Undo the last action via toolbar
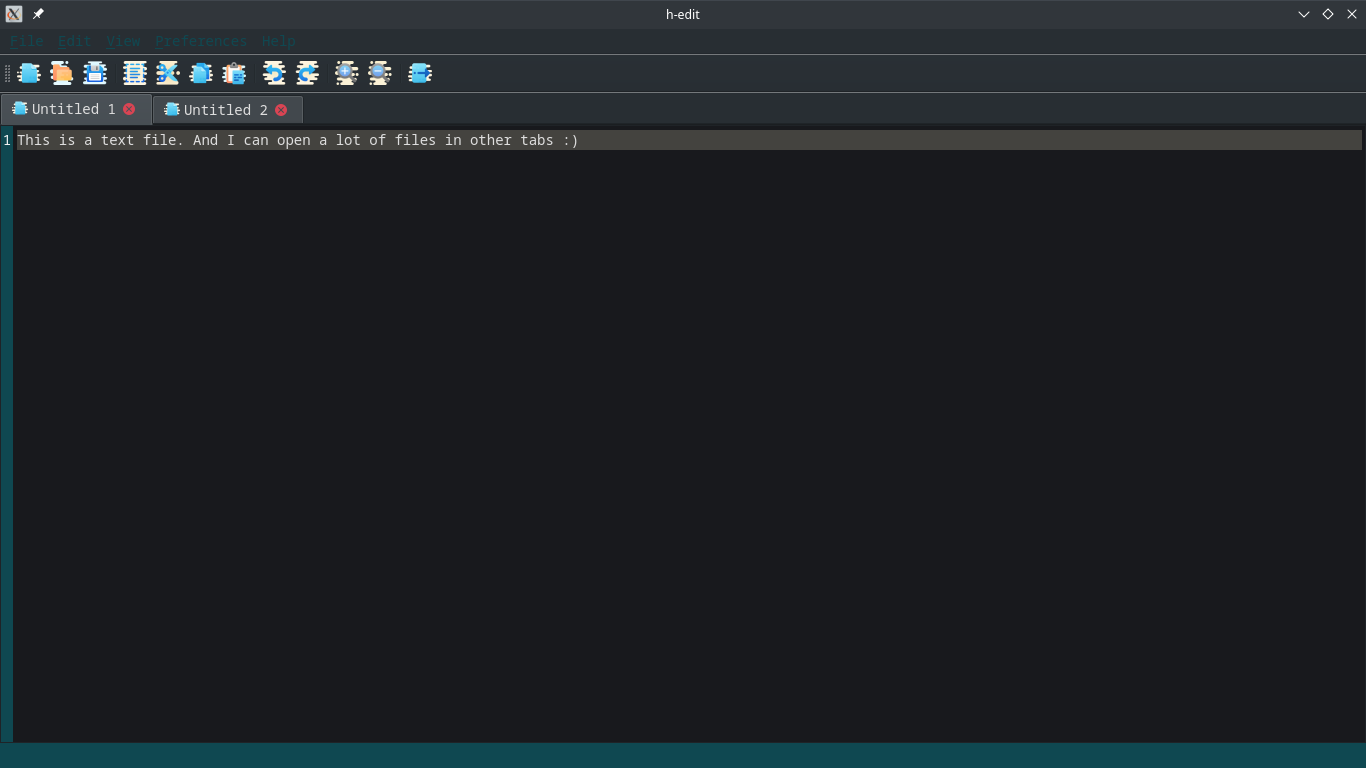The width and height of the screenshot is (1366, 768). pos(274,73)
